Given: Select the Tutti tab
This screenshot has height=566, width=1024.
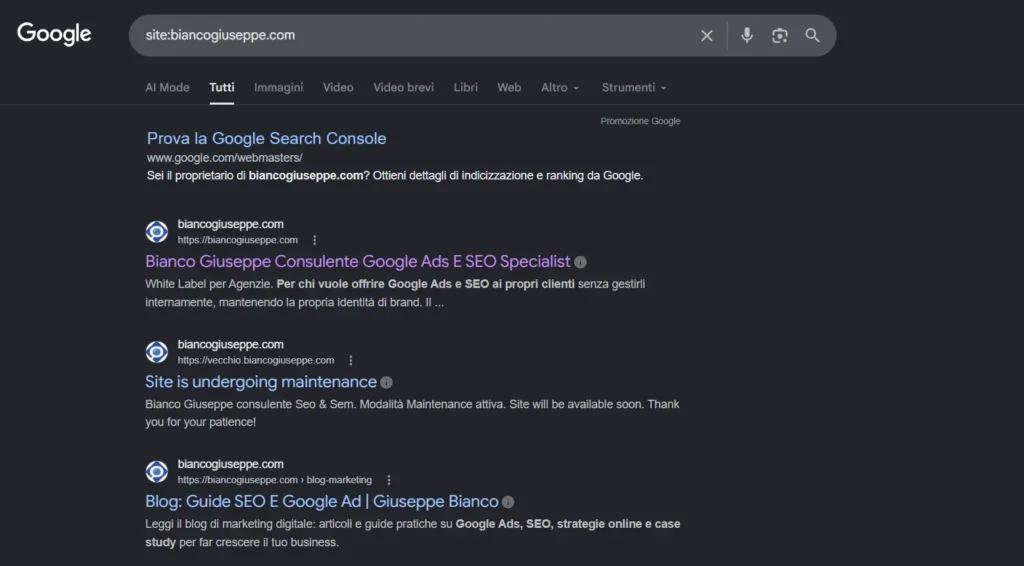Looking at the screenshot, I should pyautogui.click(x=221, y=87).
